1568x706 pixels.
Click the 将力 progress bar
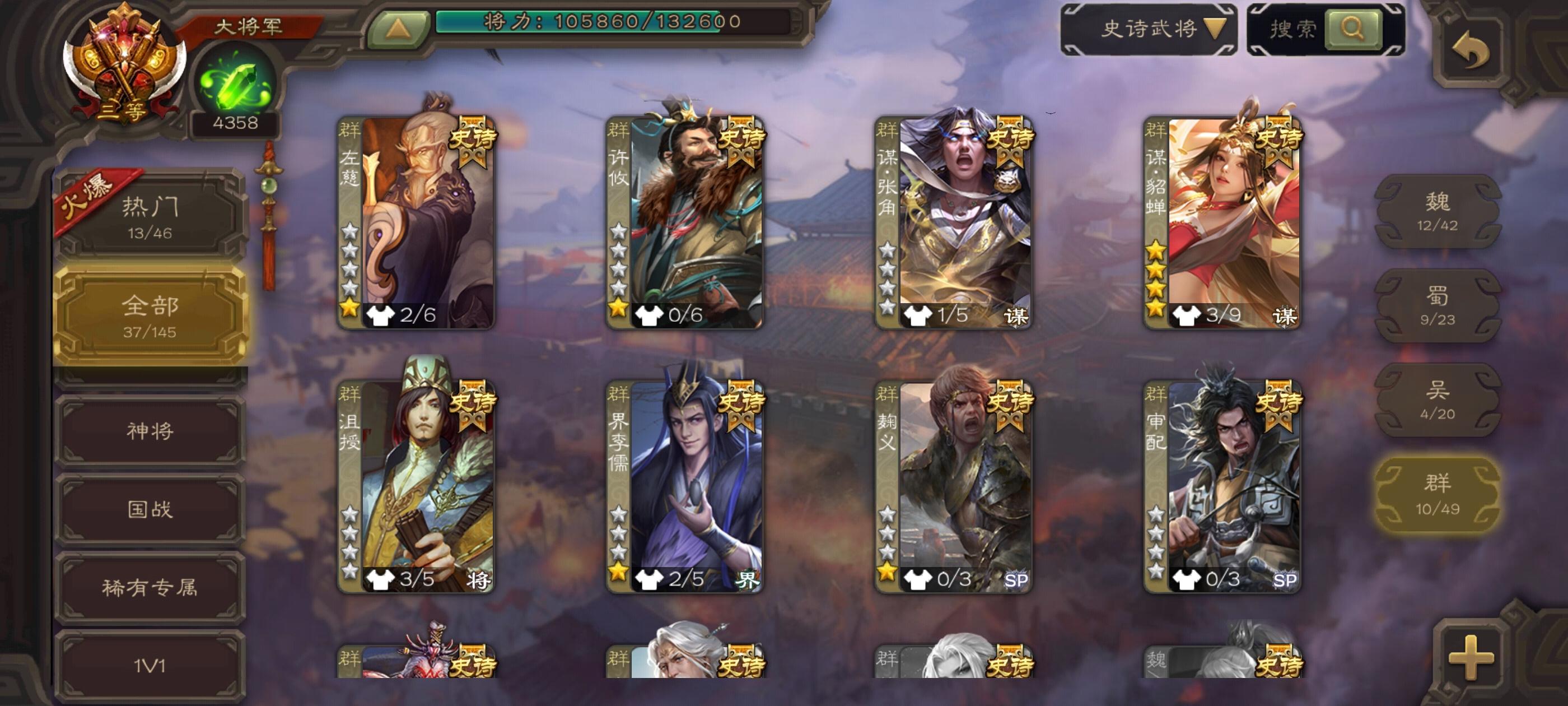612,22
